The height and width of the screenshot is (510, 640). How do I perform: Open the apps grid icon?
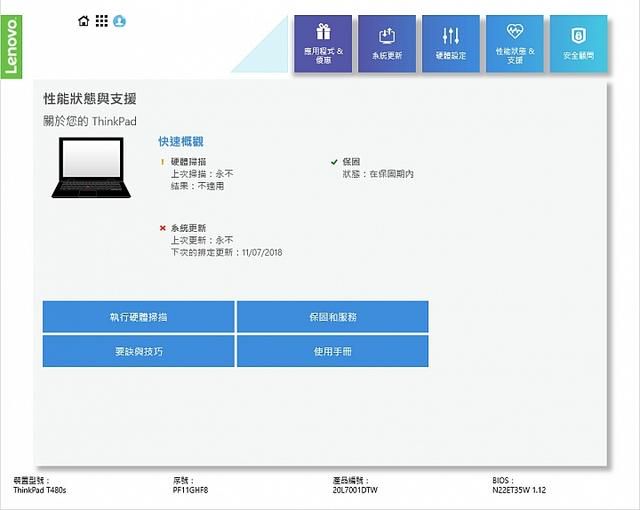(102, 21)
